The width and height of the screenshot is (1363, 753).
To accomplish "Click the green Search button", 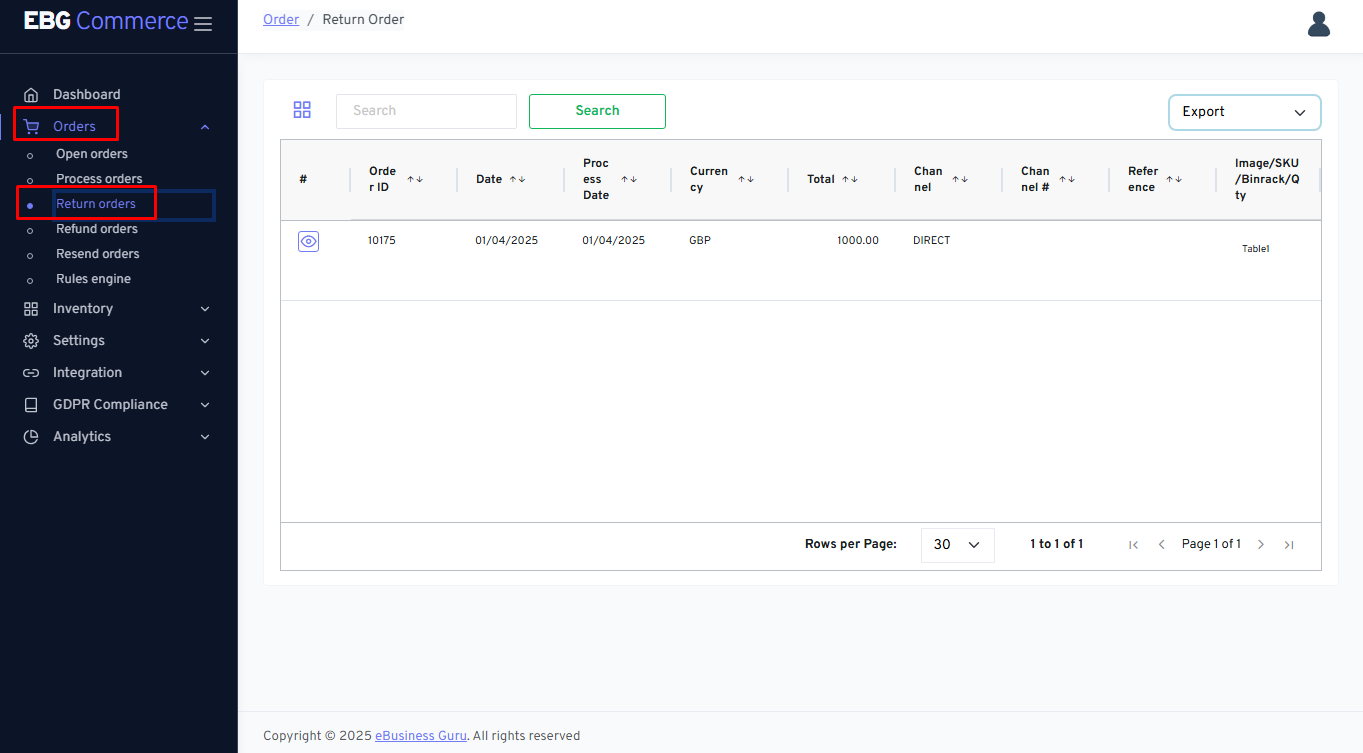I will point(597,111).
